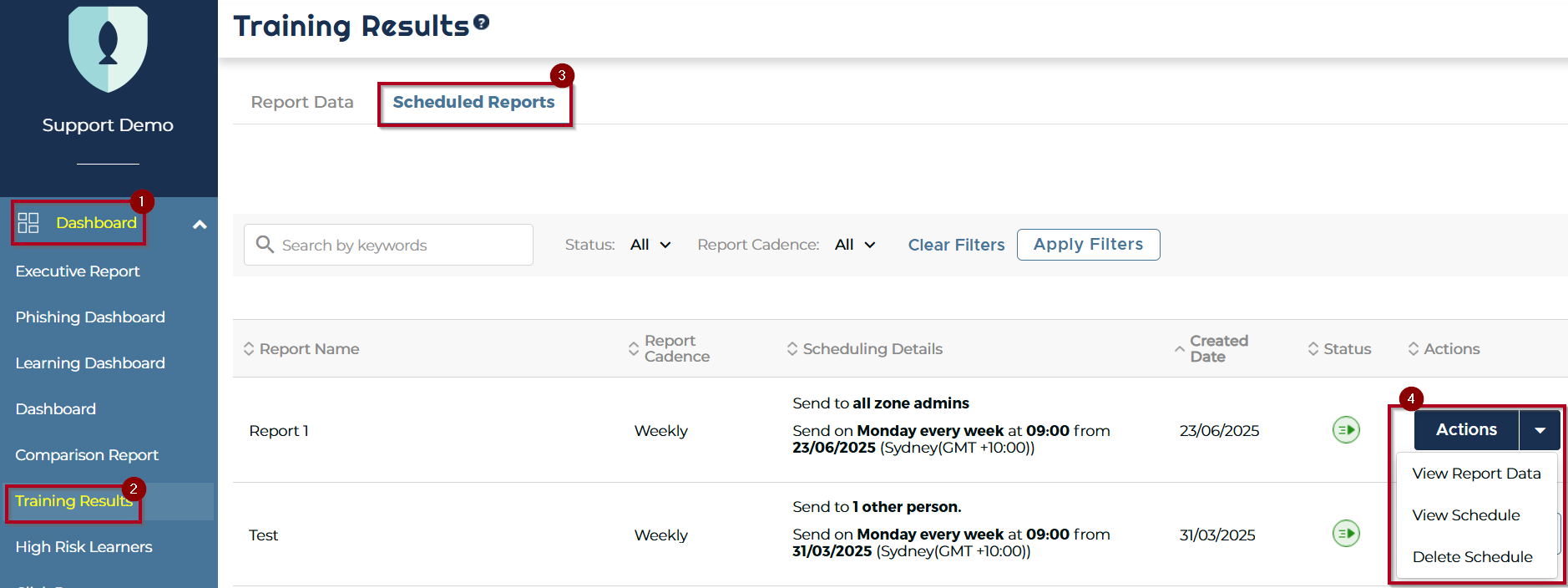Click the Dashboard grid icon in sidebar
This screenshot has height=588, width=1568.
(28, 223)
